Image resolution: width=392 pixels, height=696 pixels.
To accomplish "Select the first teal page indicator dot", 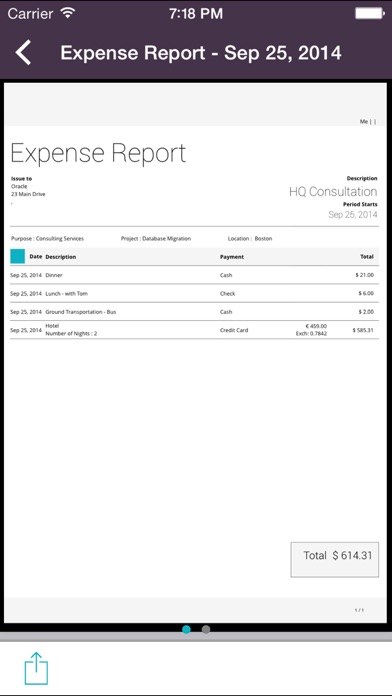I will 186,629.
